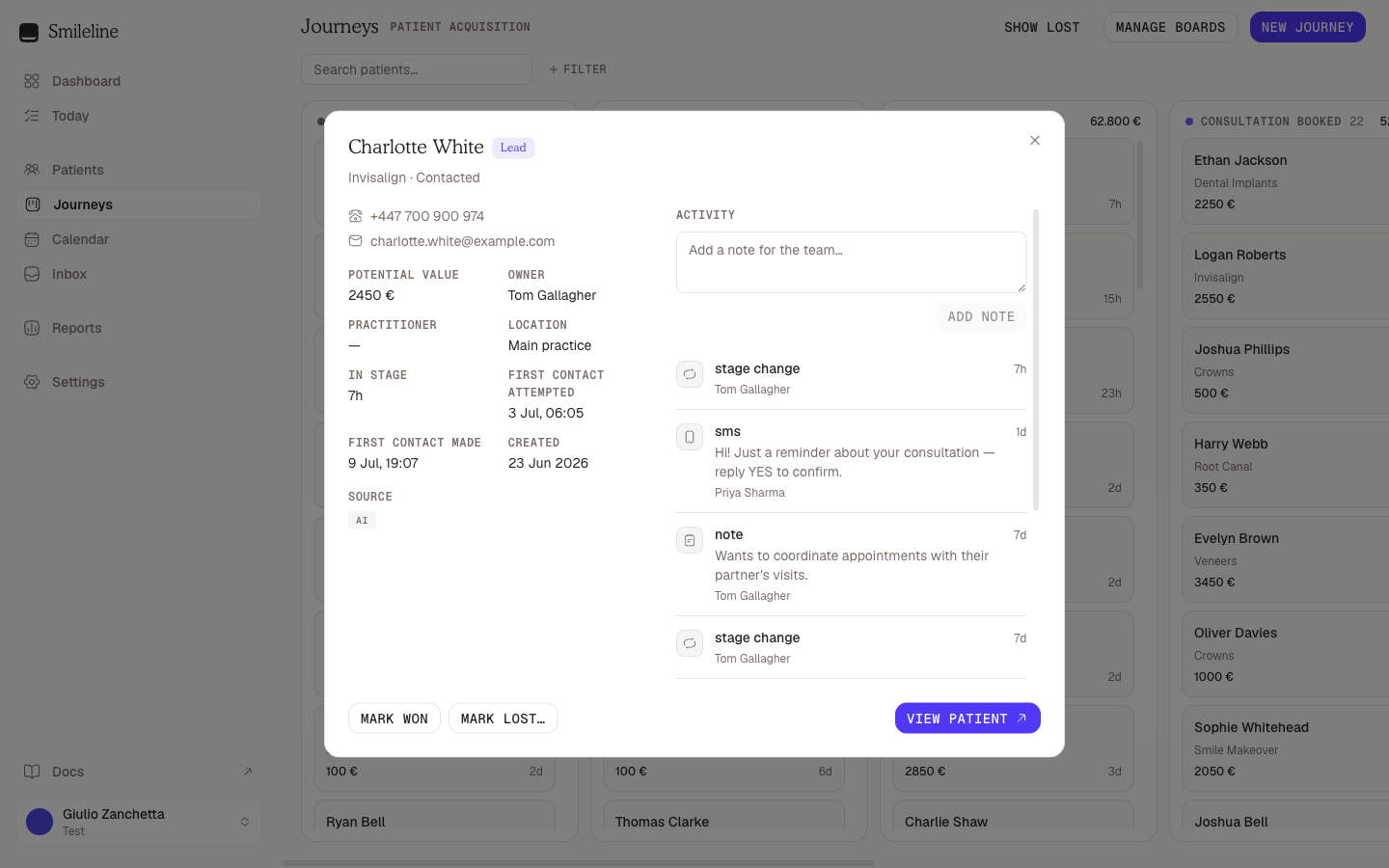Open Settings gear icon
The width and height of the screenshot is (1389, 868).
(x=32, y=382)
